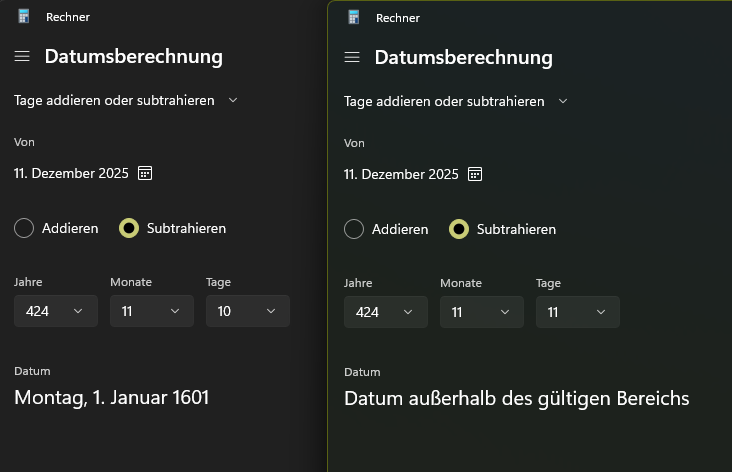Open the hamburger menu in right calculator
The width and height of the screenshot is (732, 472).
pyautogui.click(x=352, y=57)
